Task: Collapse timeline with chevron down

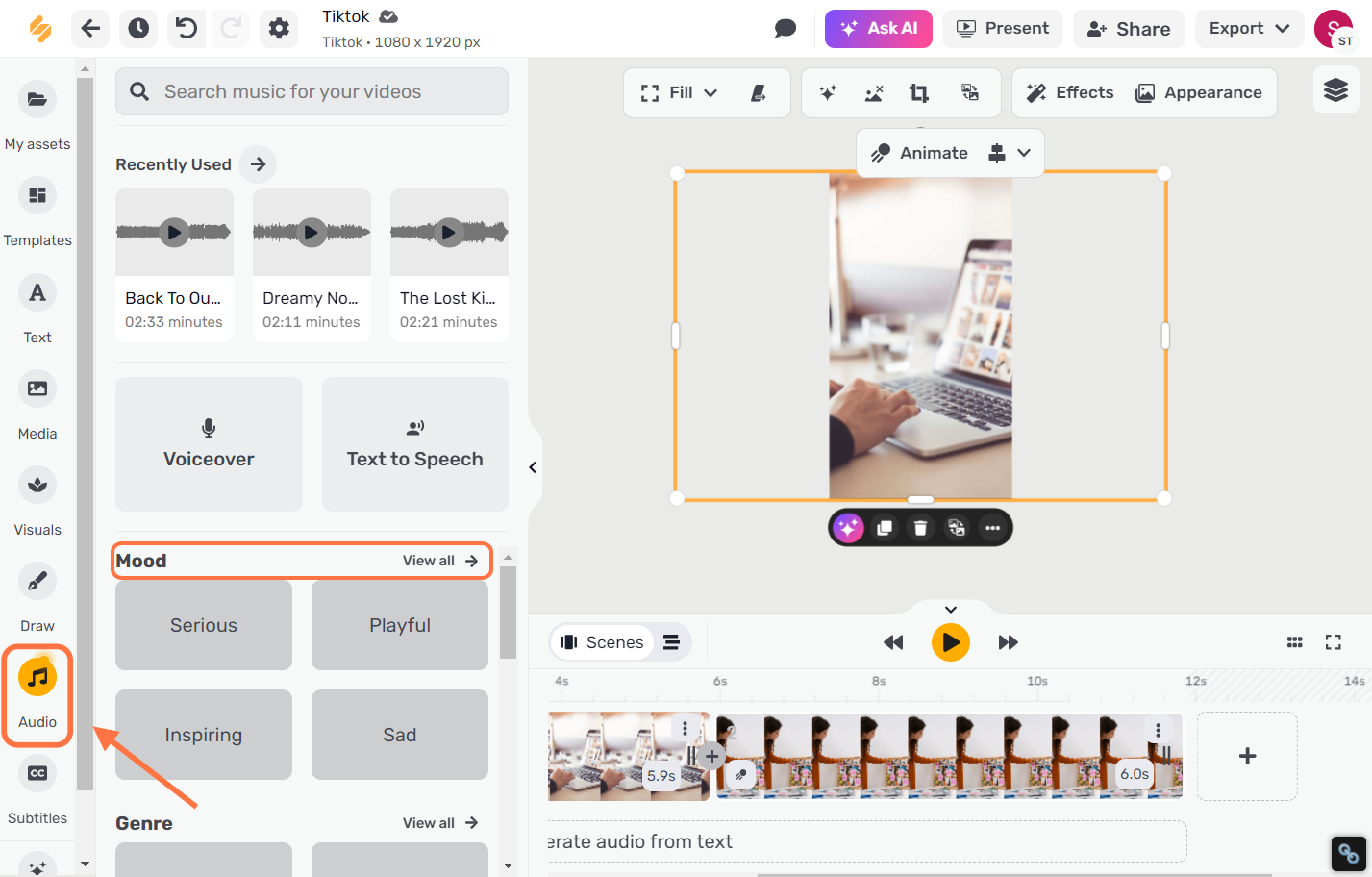Action: coord(951,610)
